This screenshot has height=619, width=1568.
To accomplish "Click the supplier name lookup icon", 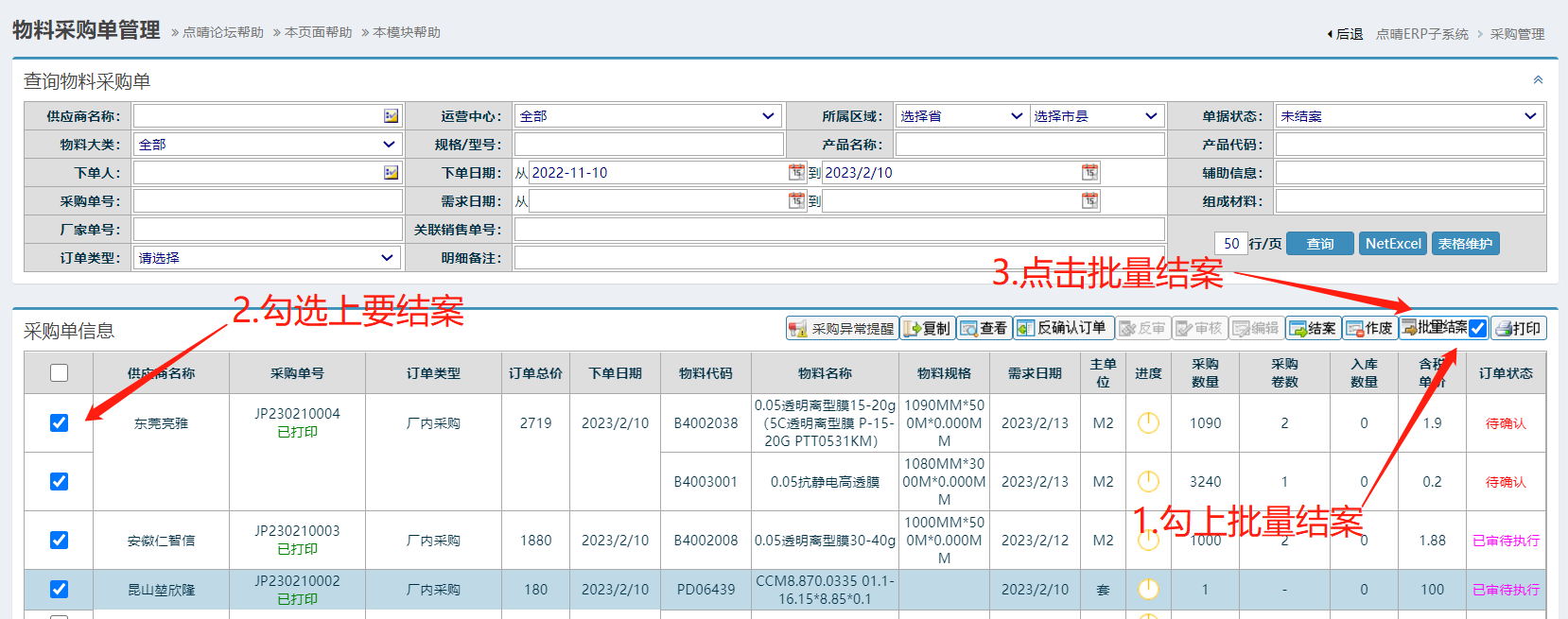I will [x=391, y=116].
